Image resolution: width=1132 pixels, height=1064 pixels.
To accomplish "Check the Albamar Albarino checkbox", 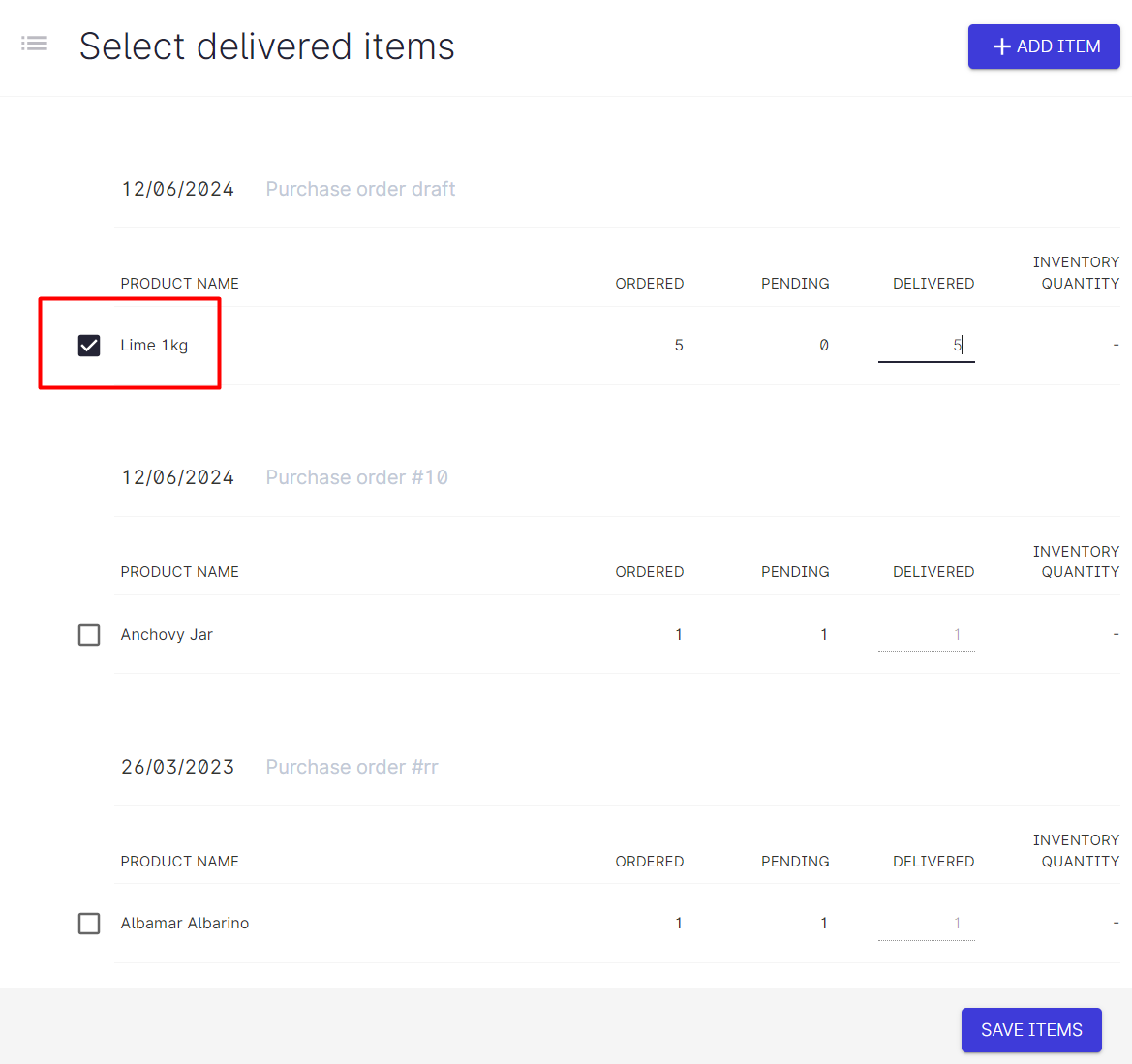I will [88, 923].
